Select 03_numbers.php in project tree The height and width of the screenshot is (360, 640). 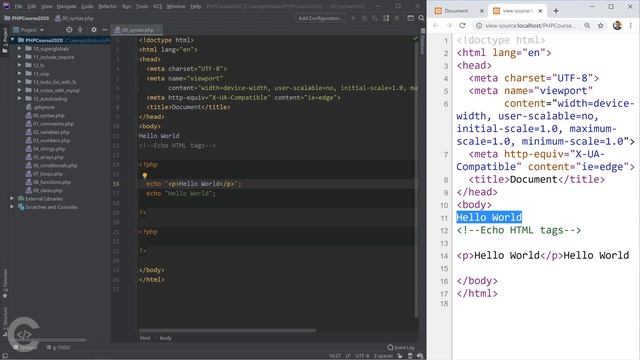click(48, 140)
